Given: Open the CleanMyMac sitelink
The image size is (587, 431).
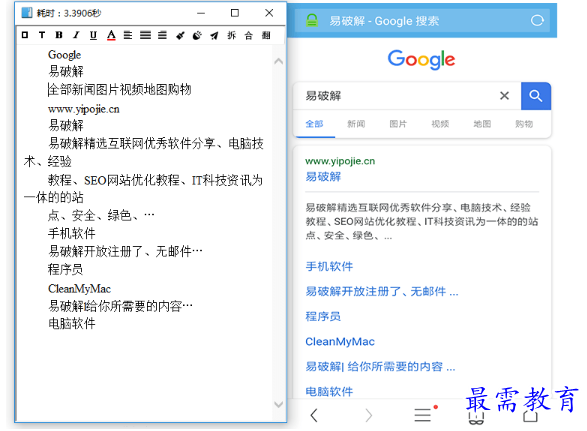Looking at the screenshot, I should point(340,342).
